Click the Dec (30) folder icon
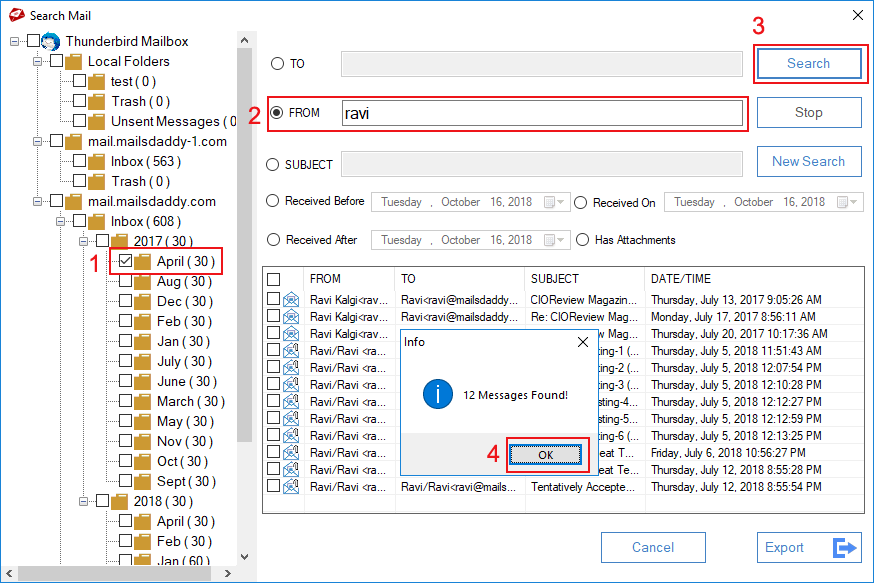Viewport: 874px width, 583px height. (x=142, y=302)
